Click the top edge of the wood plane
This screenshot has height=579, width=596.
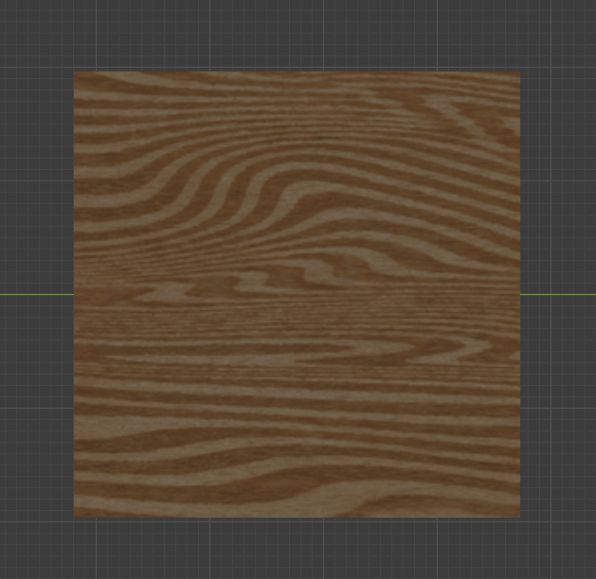pos(297,71)
